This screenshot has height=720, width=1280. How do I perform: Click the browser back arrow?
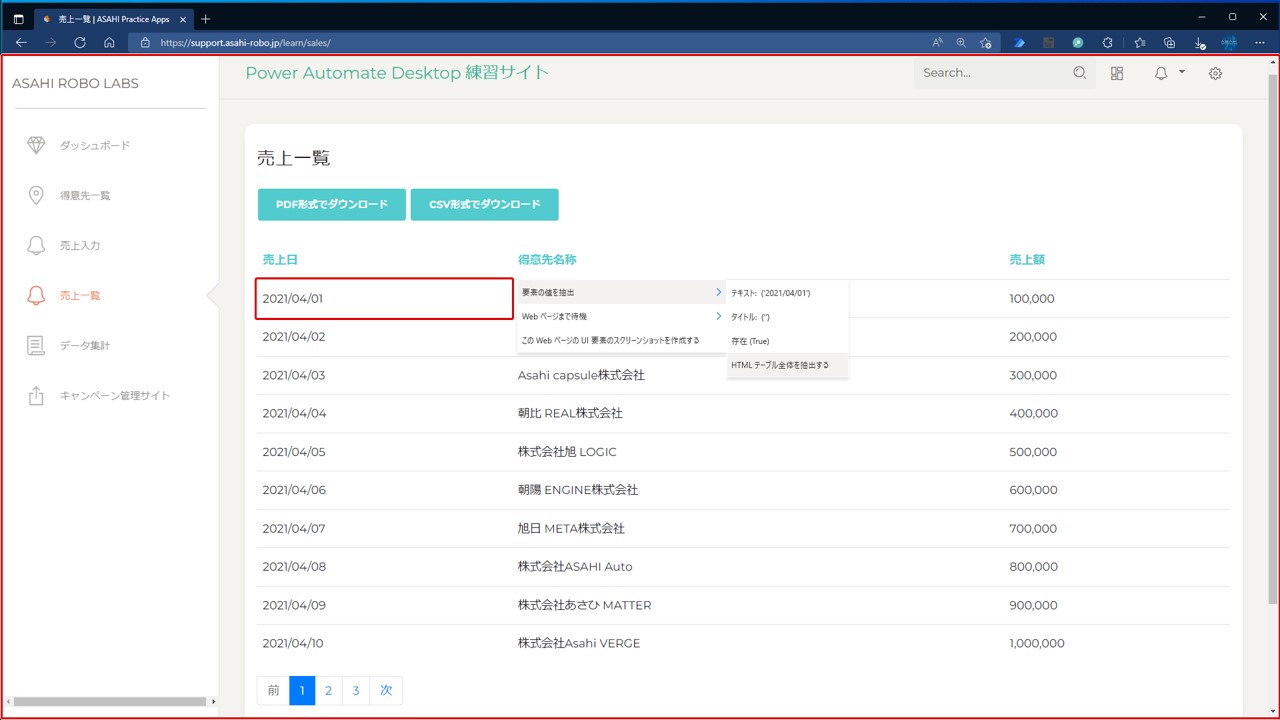[x=21, y=43]
